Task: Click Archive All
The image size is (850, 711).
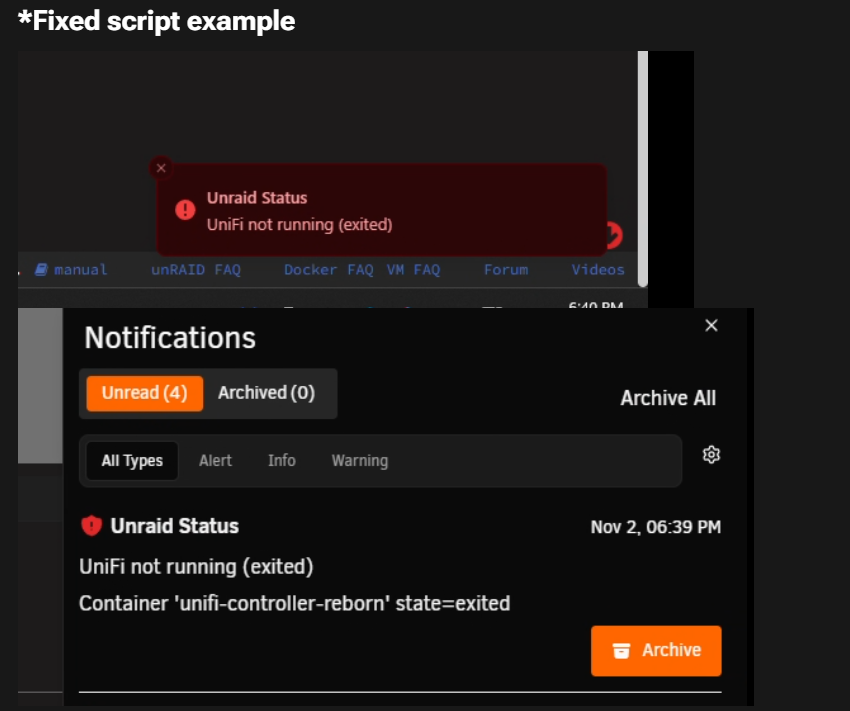Action: tap(668, 398)
